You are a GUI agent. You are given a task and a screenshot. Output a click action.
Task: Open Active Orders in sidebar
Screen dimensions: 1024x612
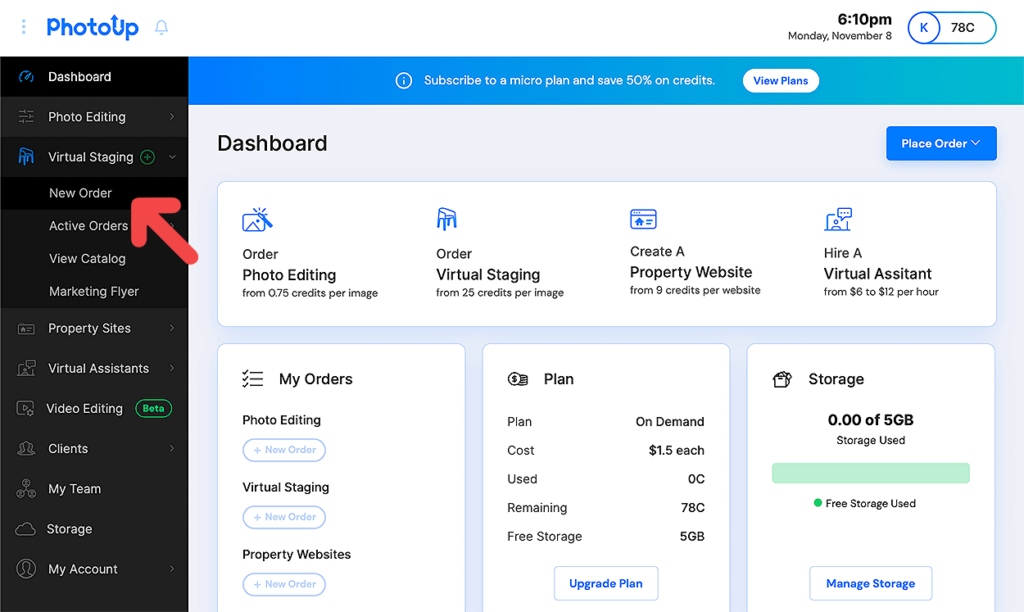coord(88,226)
